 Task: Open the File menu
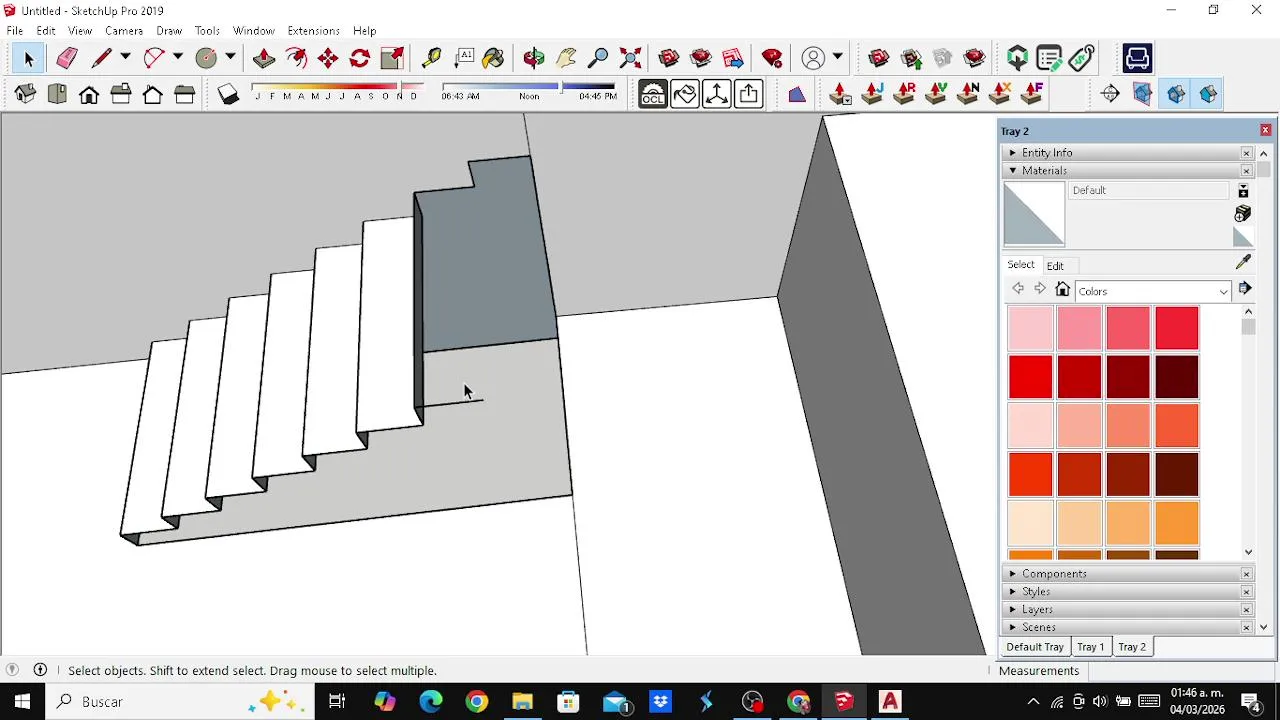point(15,31)
